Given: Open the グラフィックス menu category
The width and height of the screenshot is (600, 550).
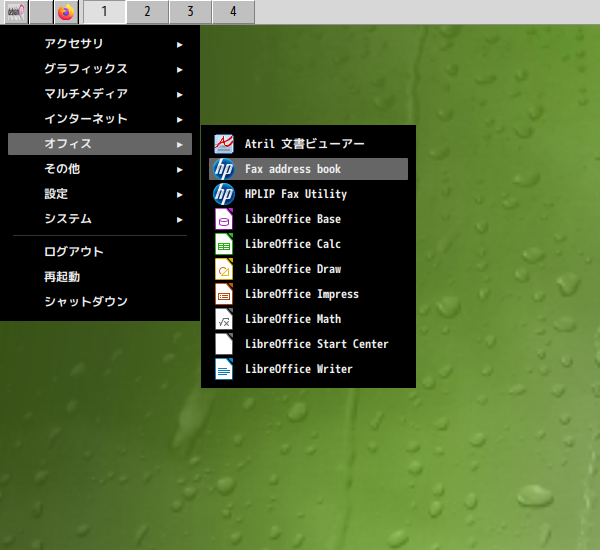Looking at the screenshot, I should [100, 69].
